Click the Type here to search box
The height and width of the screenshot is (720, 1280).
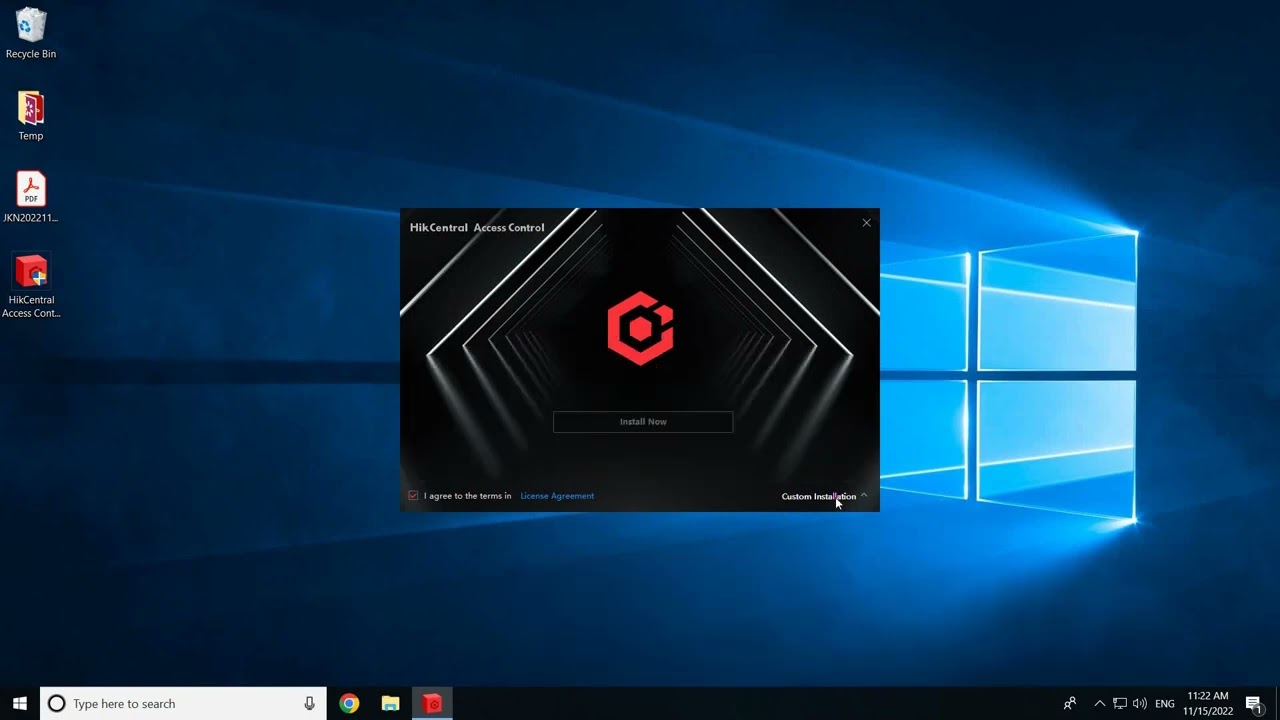point(183,704)
